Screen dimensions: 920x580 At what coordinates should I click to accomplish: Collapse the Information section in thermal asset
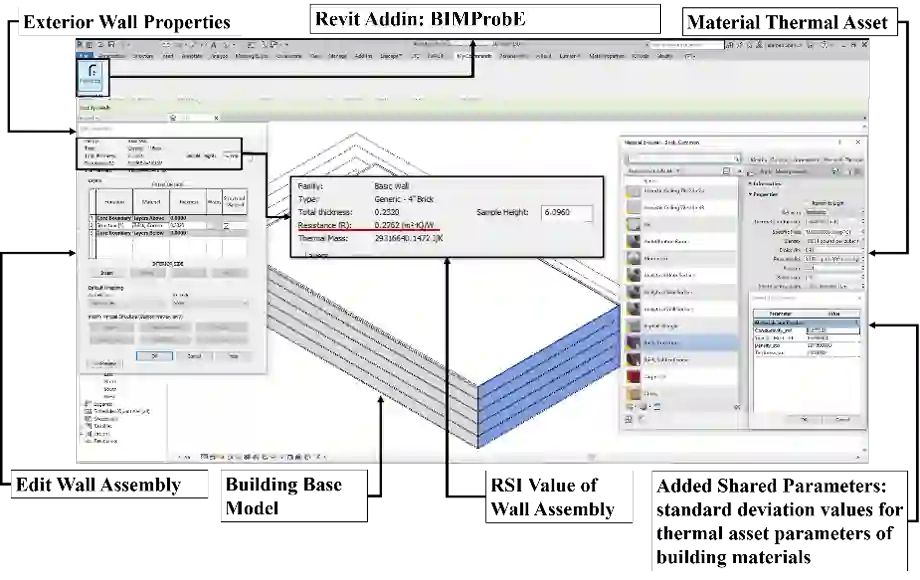click(x=750, y=184)
